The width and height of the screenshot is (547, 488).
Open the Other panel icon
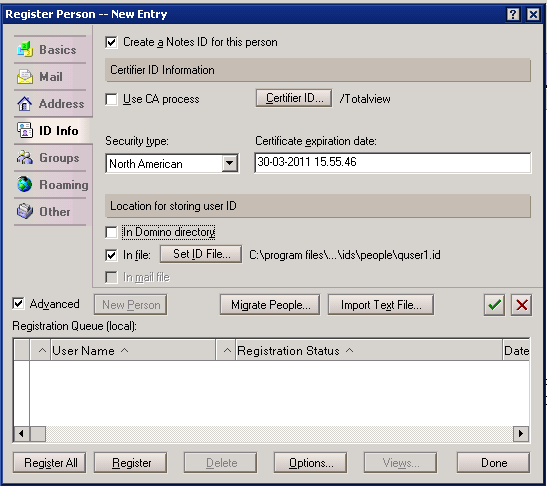click(25, 211)
